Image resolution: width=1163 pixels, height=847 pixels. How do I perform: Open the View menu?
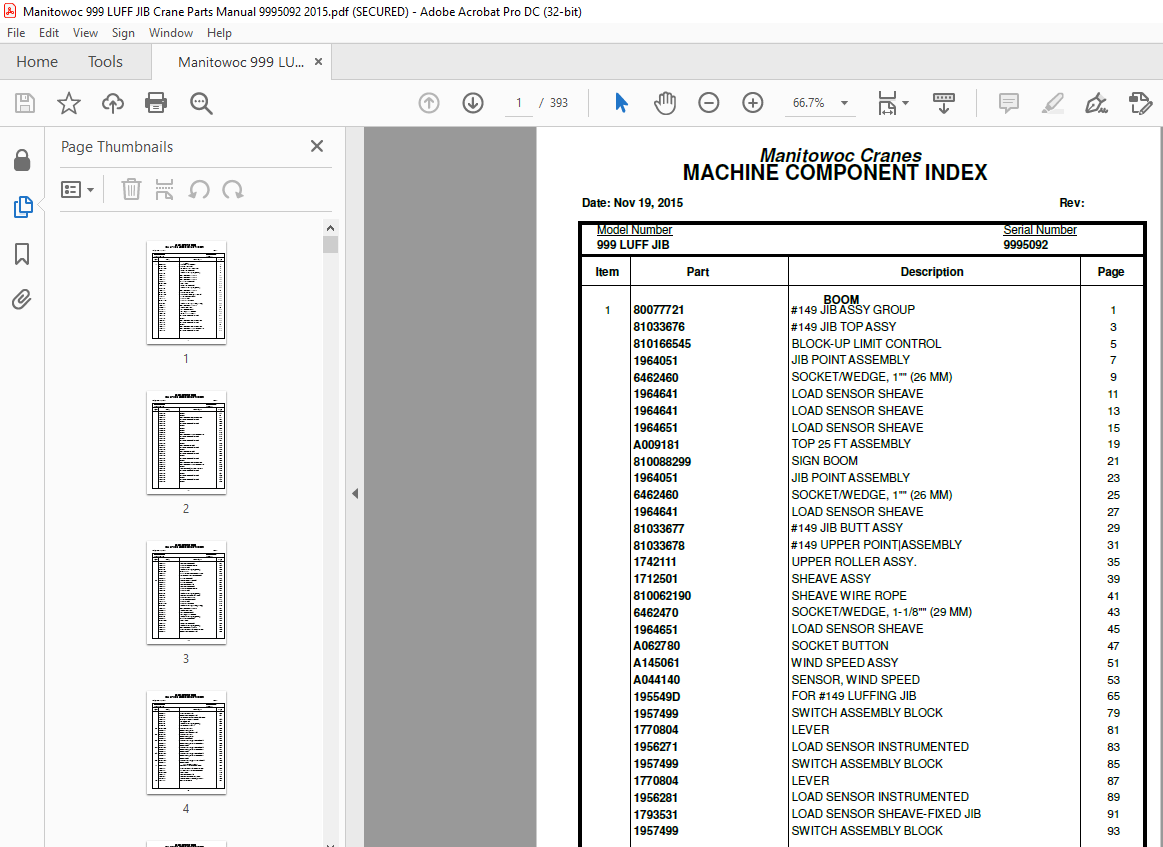[85, 33]
